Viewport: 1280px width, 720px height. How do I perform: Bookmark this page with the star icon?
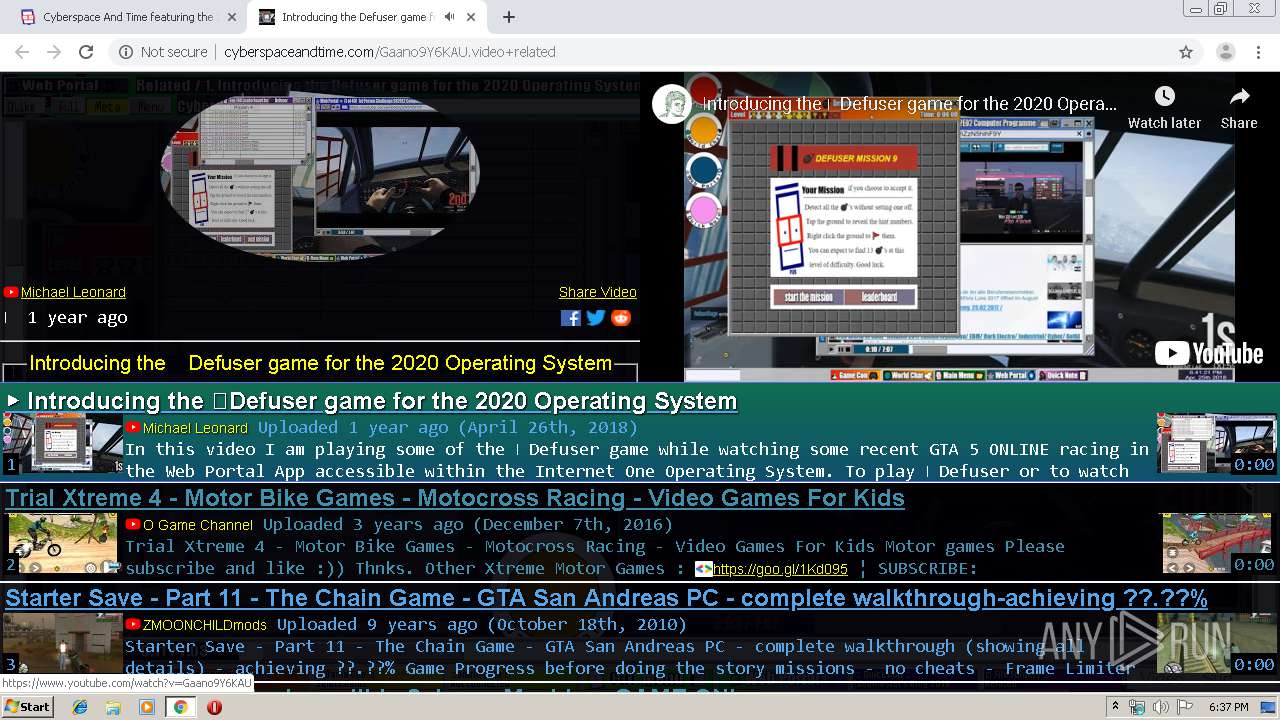pos(1186,52)
